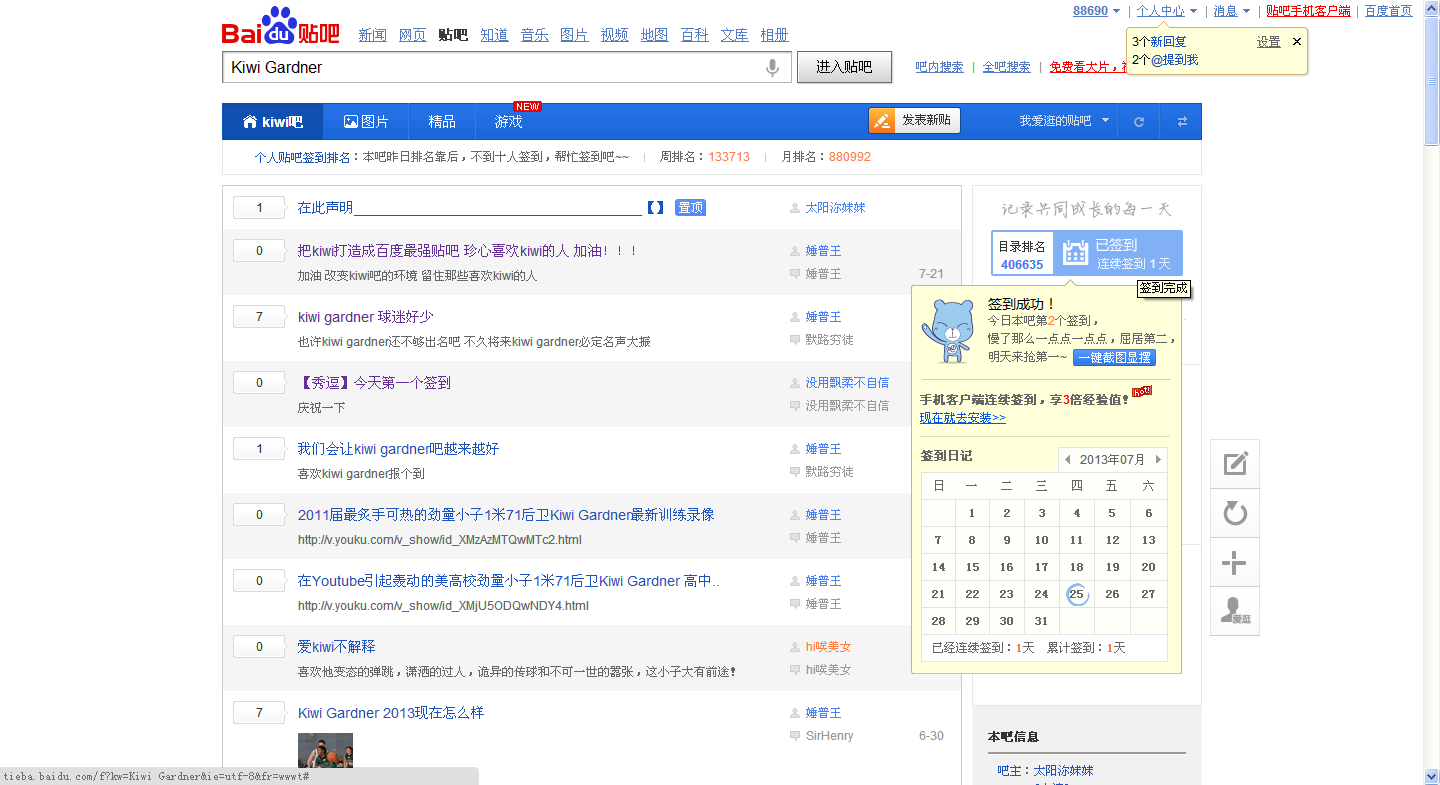Click the 吧内搜索 link
This screenshot has width=1440, height=785.
pos(940,67)
